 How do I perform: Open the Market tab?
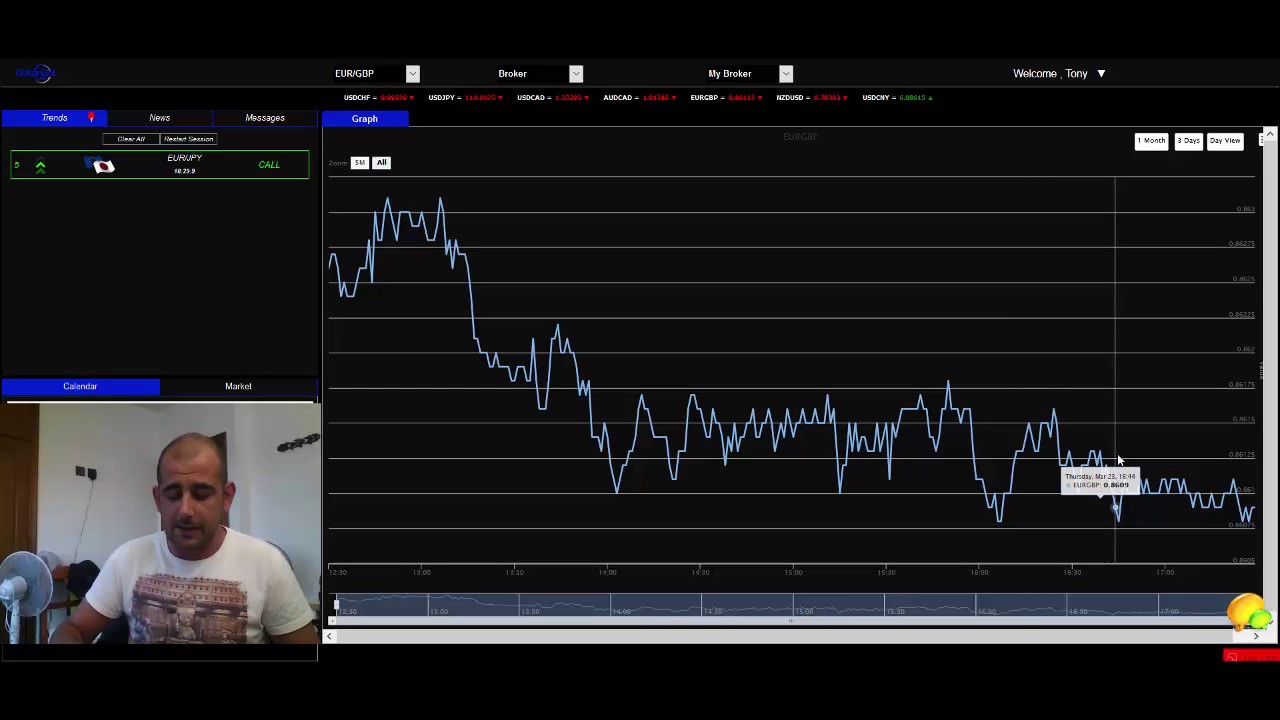pyautogui.click(x=238, y=386)
